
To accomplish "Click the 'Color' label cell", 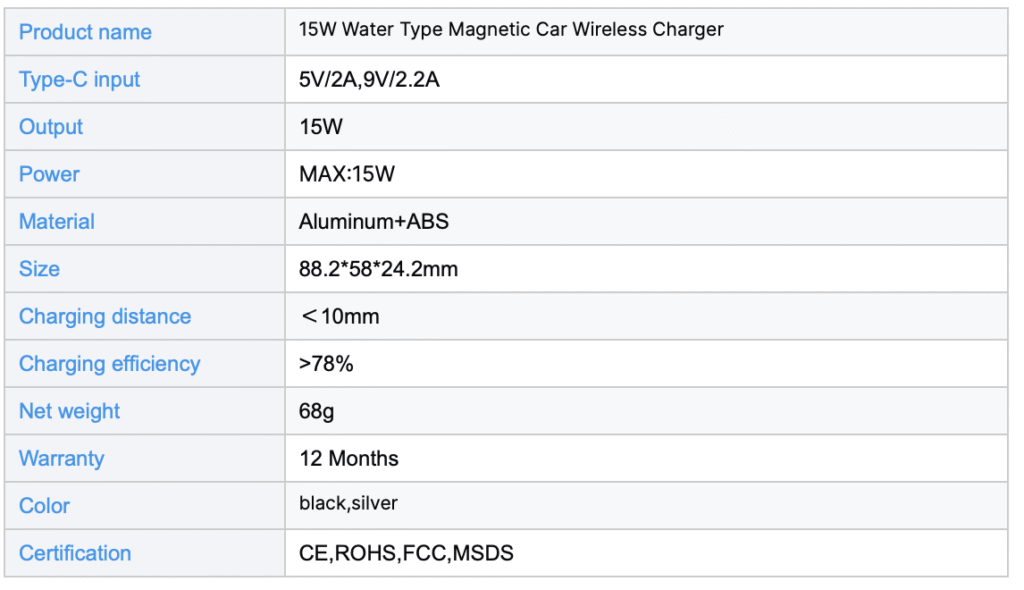I will click(x=45, y=506).
